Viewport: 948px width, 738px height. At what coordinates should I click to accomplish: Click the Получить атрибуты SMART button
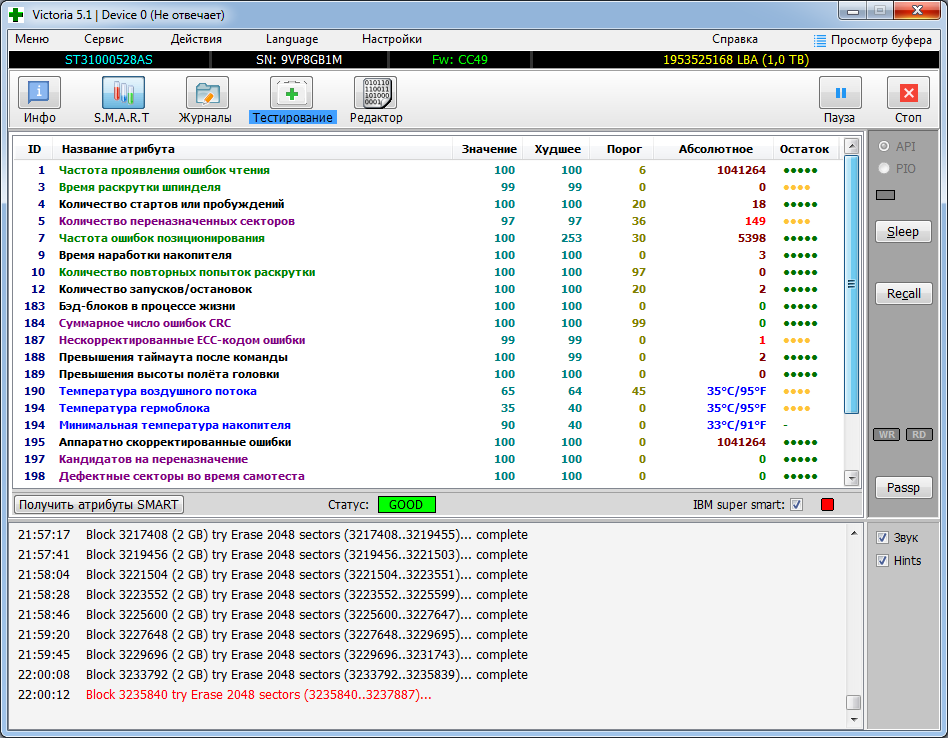pos(100,505)
